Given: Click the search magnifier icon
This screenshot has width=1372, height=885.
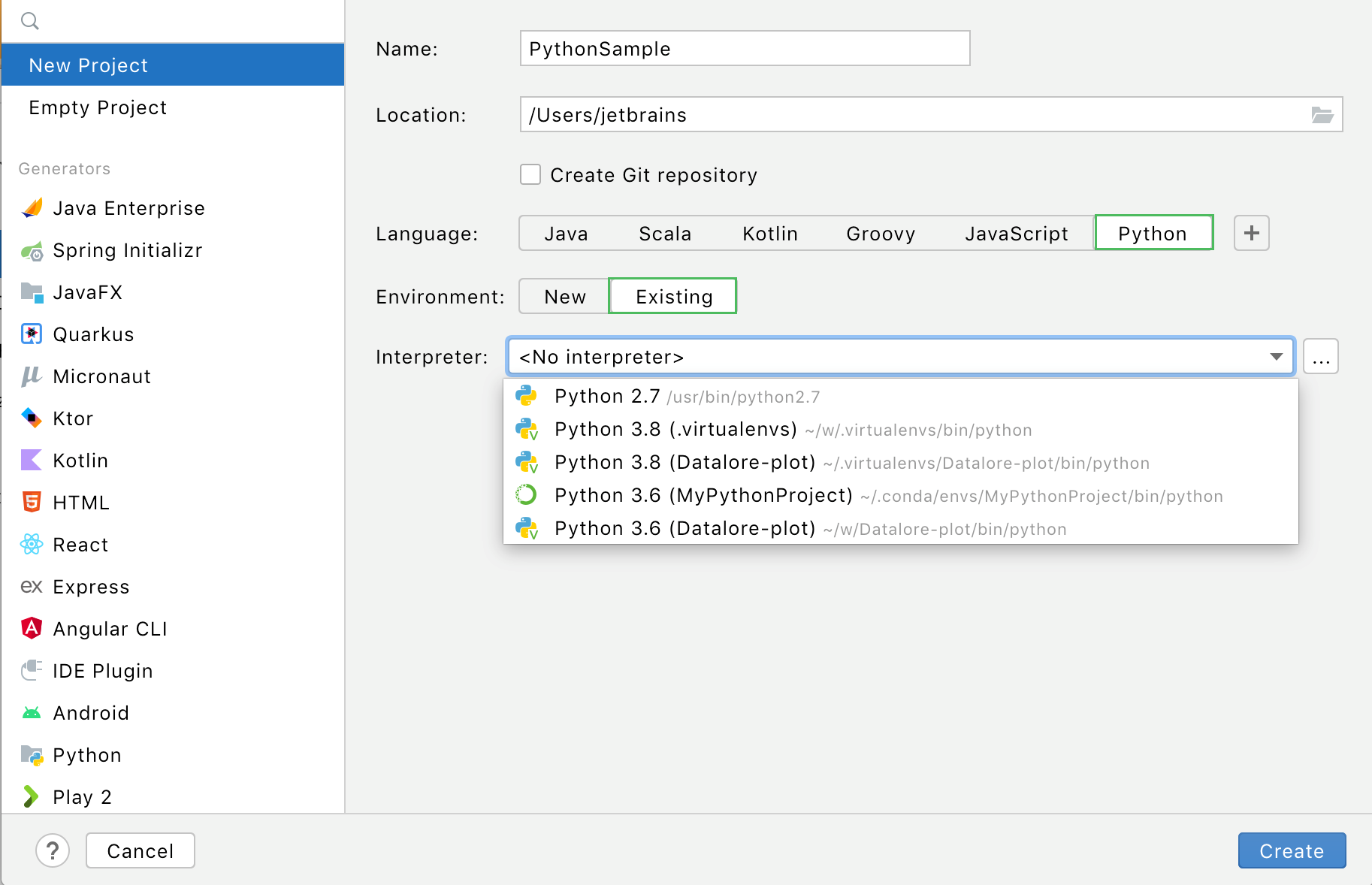Looking at the screenshot, I should coord(30,21).
